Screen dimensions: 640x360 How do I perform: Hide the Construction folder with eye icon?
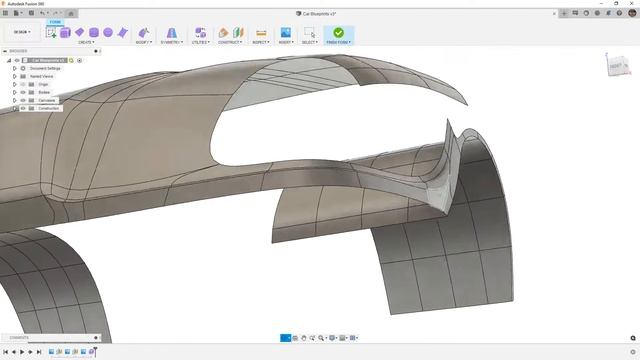23,108
